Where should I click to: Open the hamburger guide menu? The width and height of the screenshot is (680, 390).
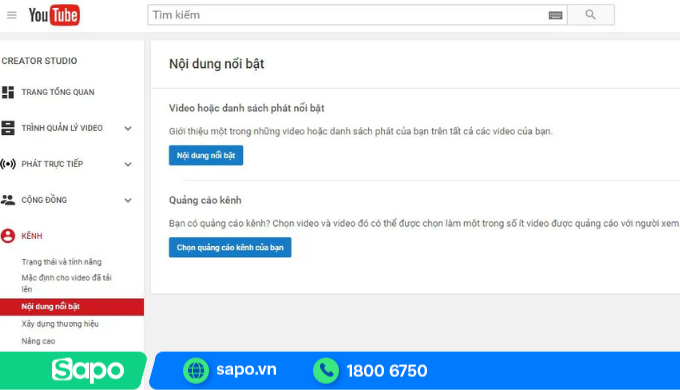point(12,15)
